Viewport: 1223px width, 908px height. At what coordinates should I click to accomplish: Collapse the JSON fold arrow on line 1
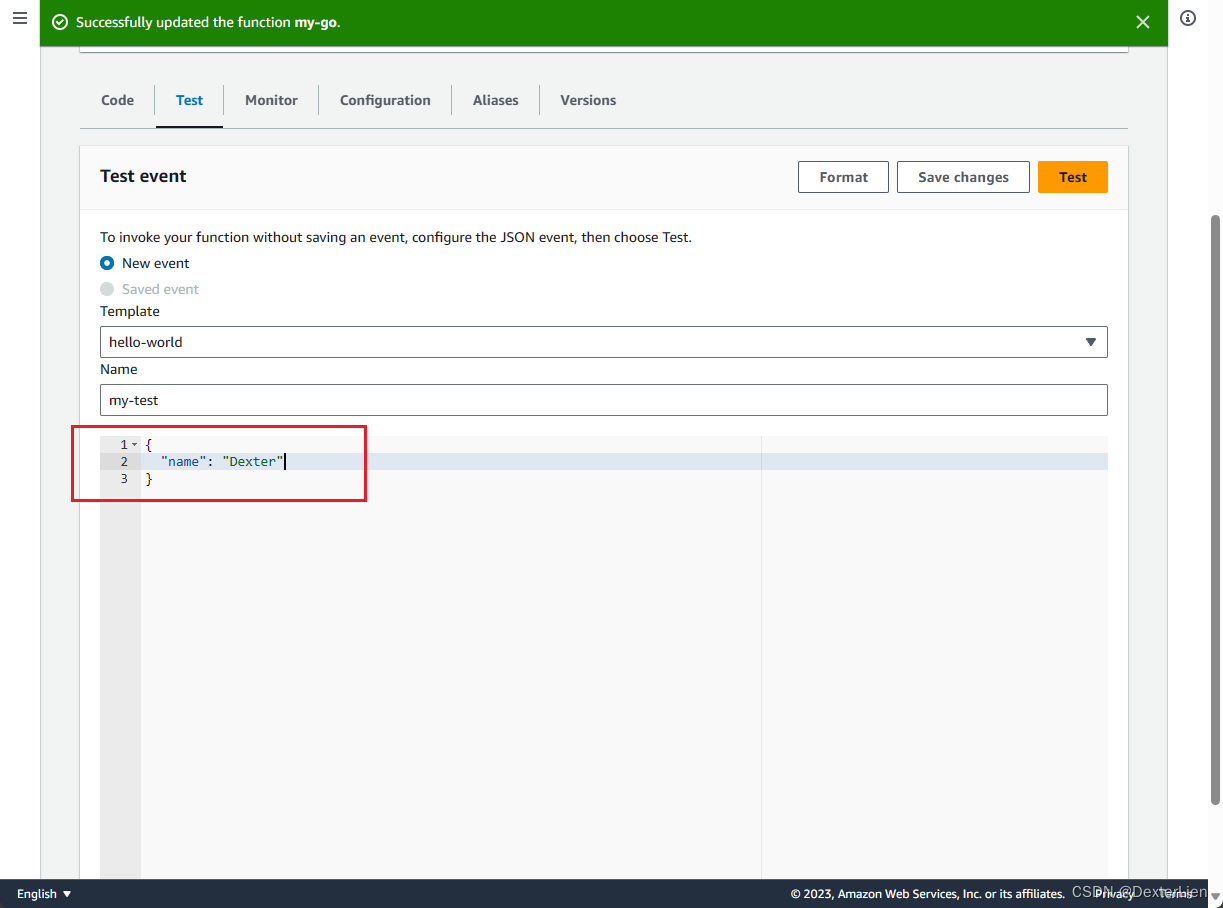point(135,444)
